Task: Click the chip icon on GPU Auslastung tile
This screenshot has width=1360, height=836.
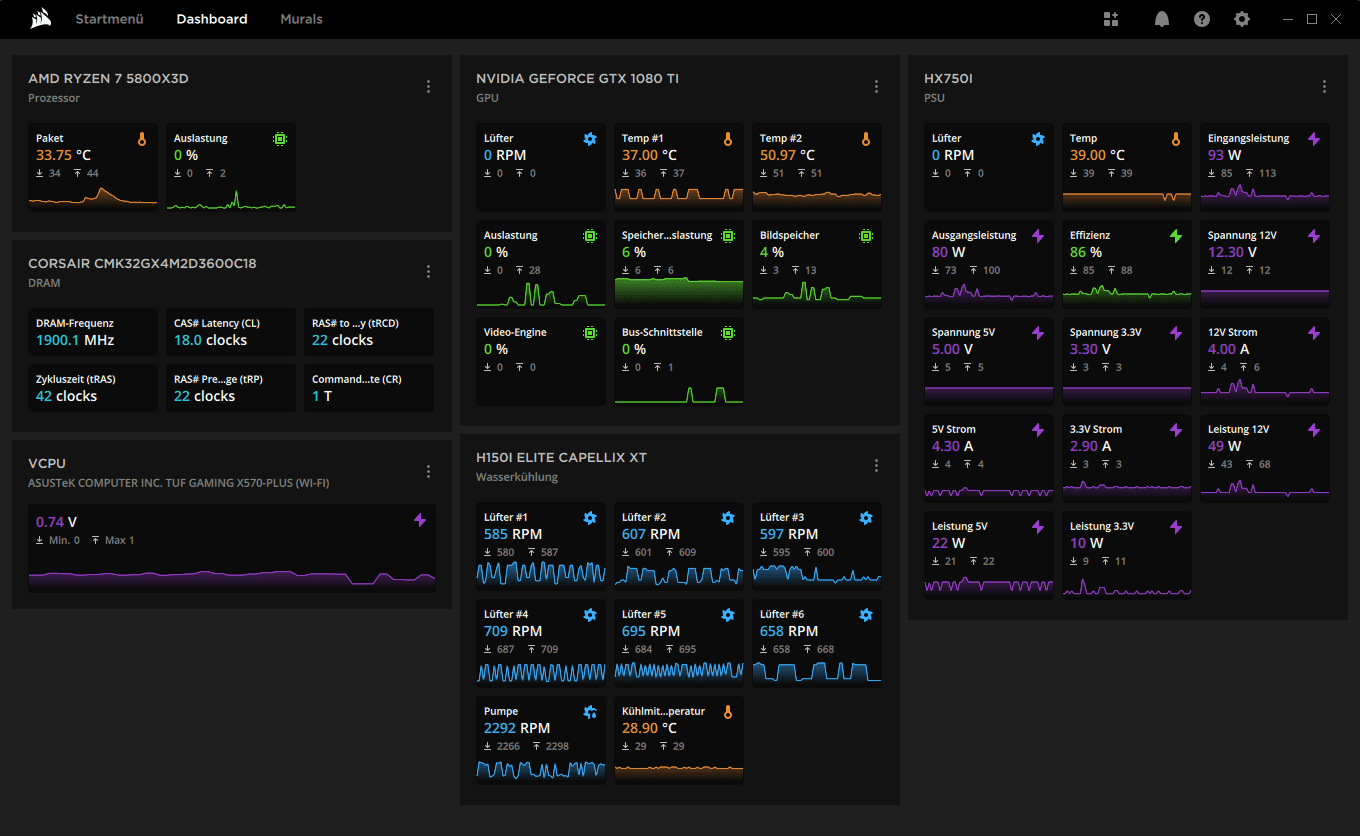Action: tap(590, 236)
